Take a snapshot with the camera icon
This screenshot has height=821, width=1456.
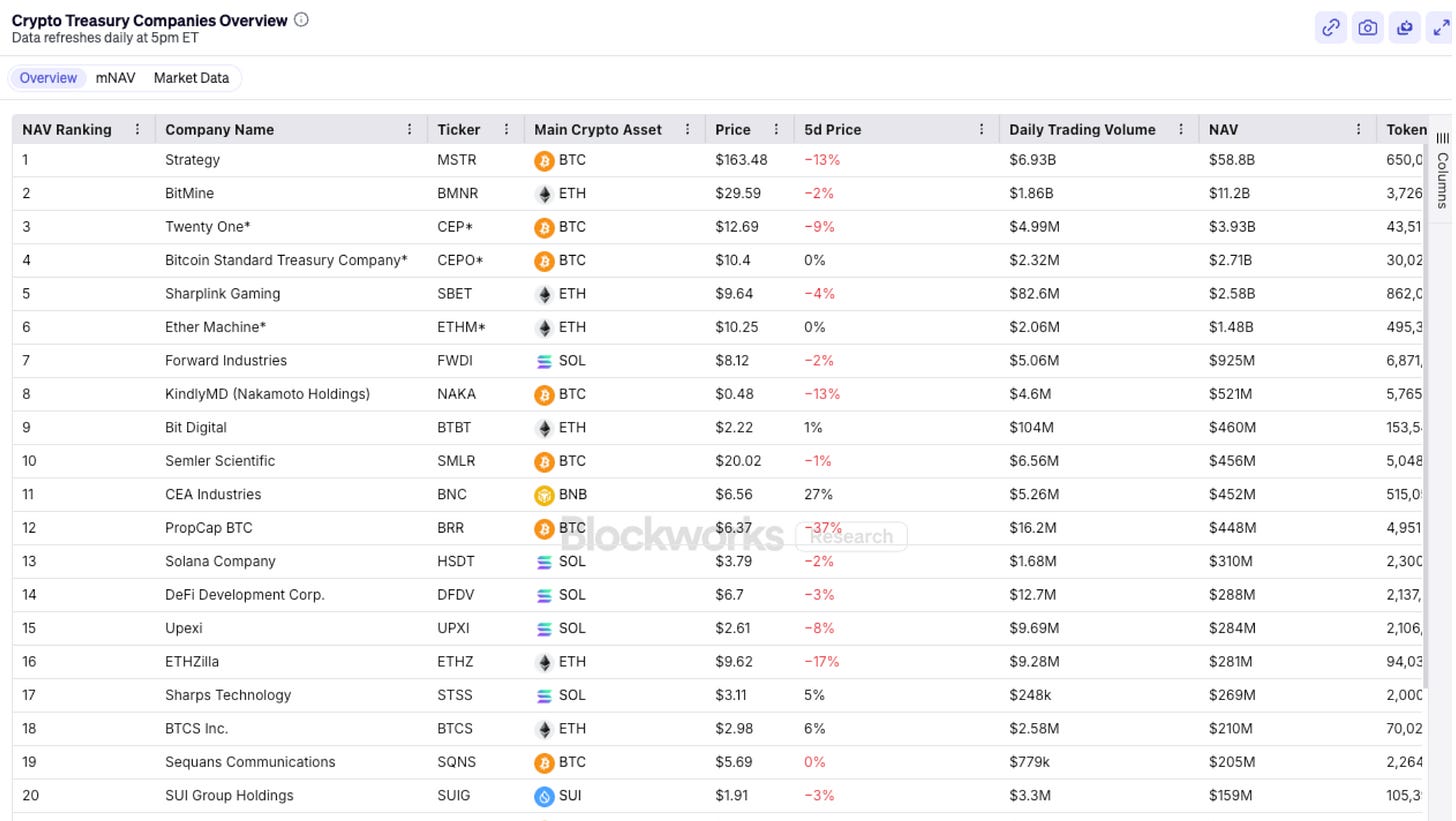click(x=1368, y=28)
